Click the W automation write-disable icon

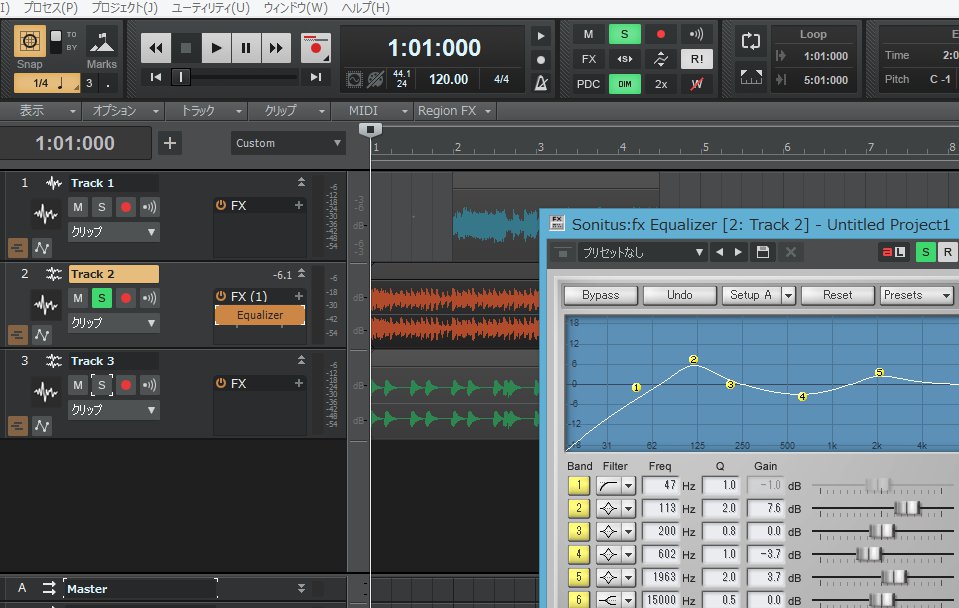[x=697, y=84]
